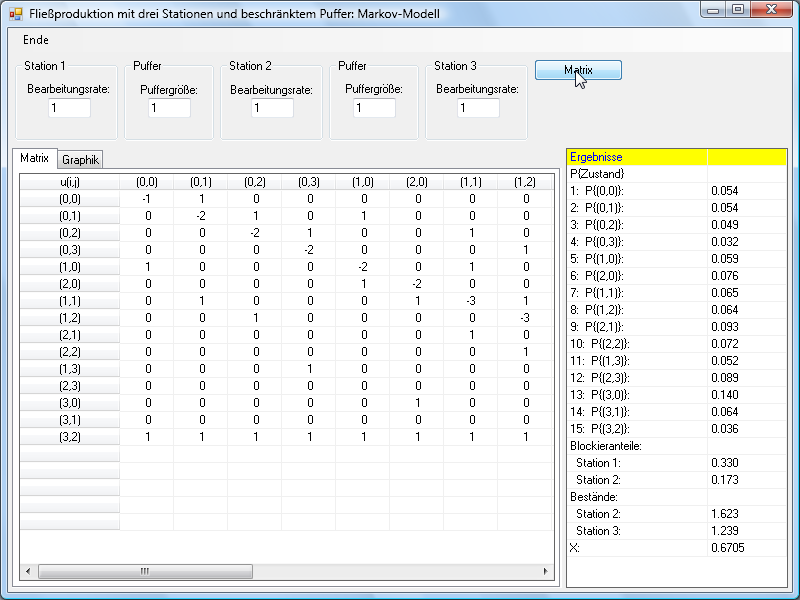Minimize the application window
The width and height of the screenshot is (800, 600).
(x=714, y=10)
